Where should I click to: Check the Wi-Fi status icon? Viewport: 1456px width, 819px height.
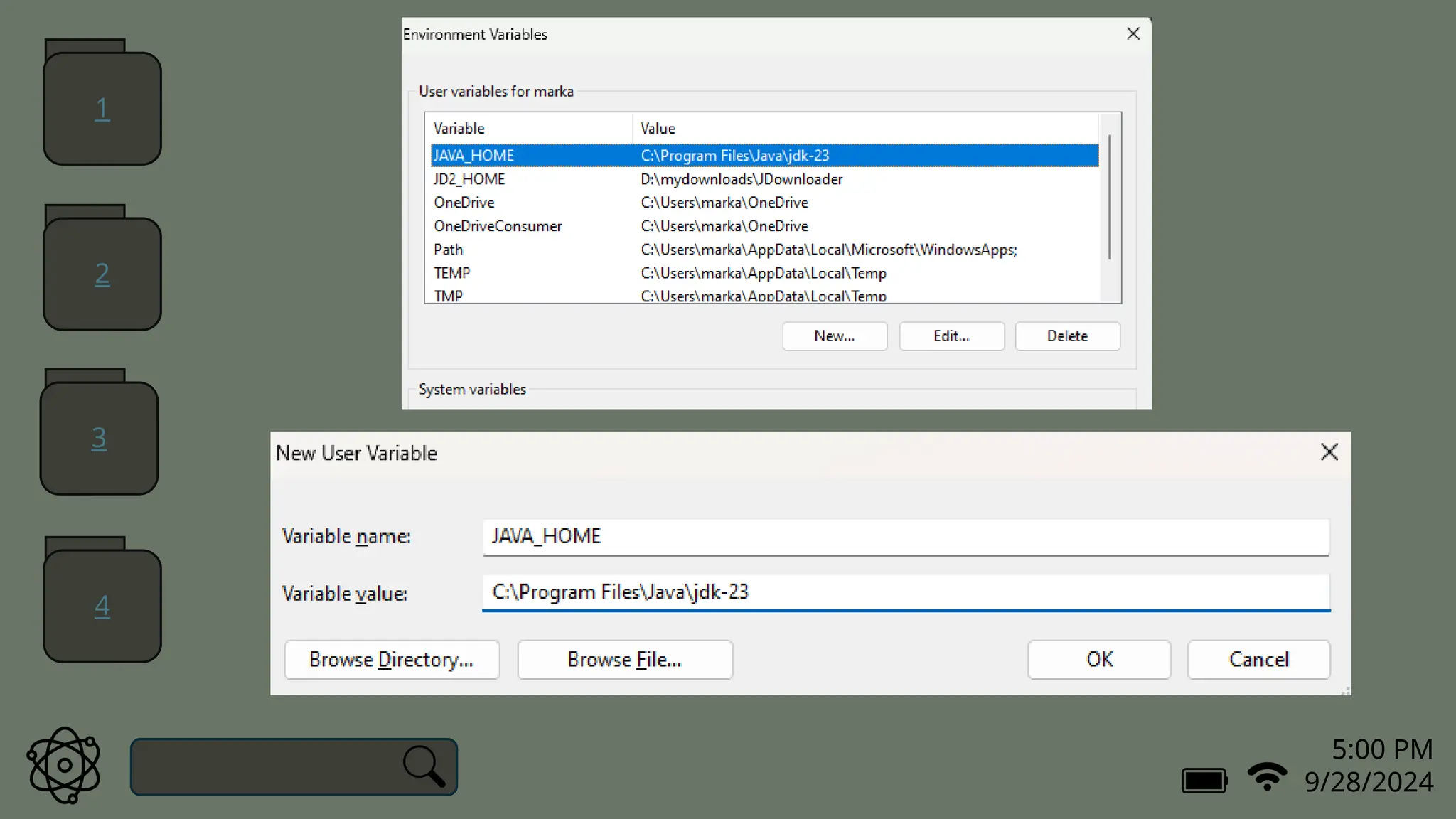[x=1266, y=776]
